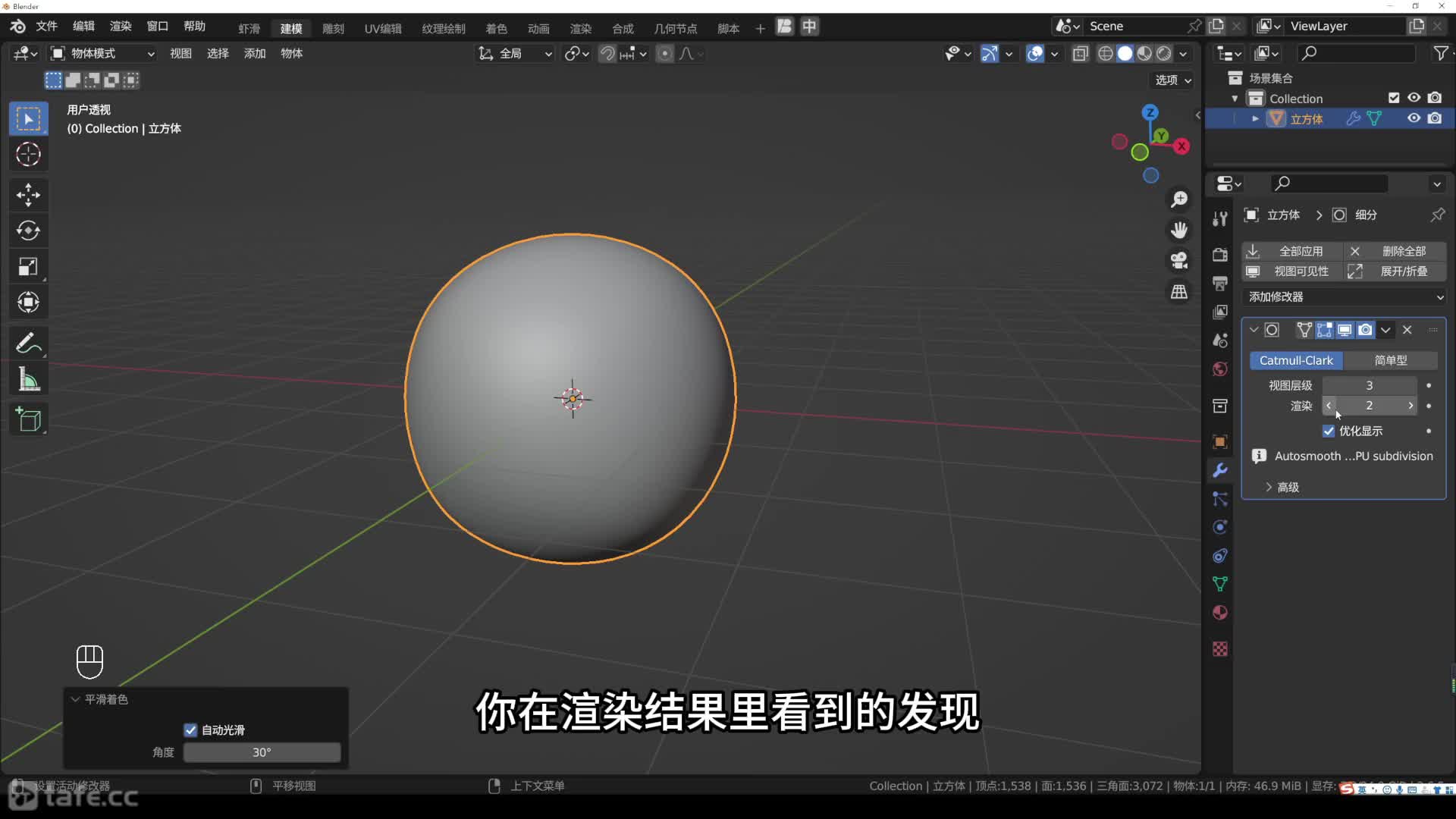Click 全部应用 button
The width and height of the screenshot is (1456, 819).
coord(1291,251)
